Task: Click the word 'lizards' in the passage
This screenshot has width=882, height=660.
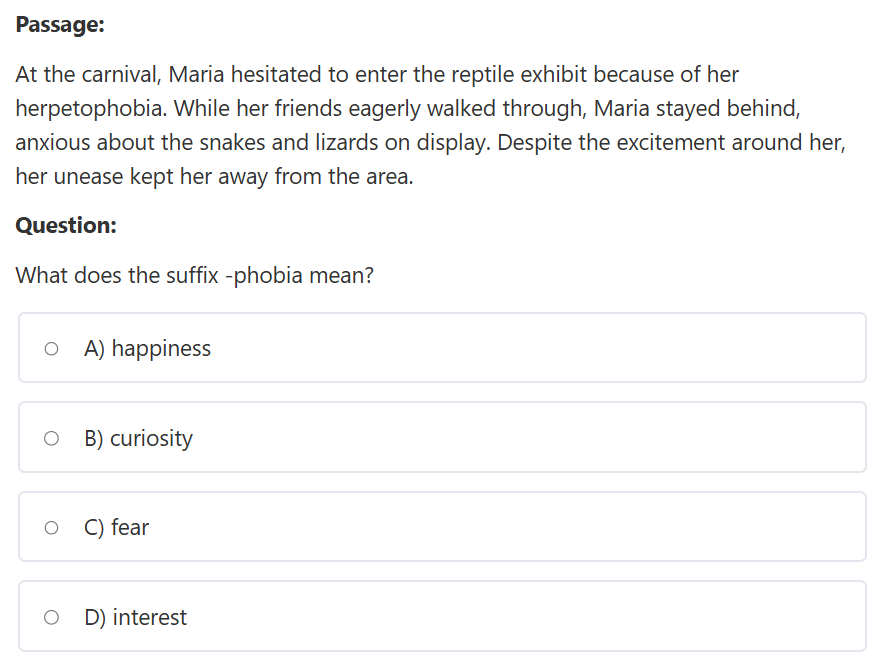Action: [346, 143]
